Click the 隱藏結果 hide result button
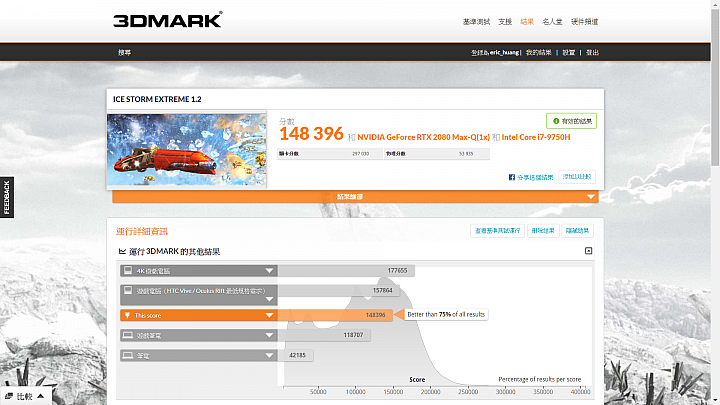The width and height of the screenshot is (720, 405). pos(577,231)
